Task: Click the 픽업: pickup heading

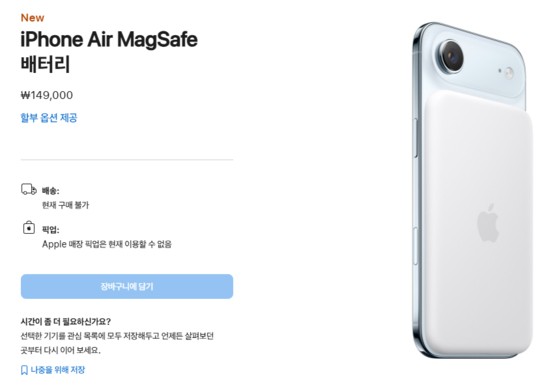Action: point(51,230)
